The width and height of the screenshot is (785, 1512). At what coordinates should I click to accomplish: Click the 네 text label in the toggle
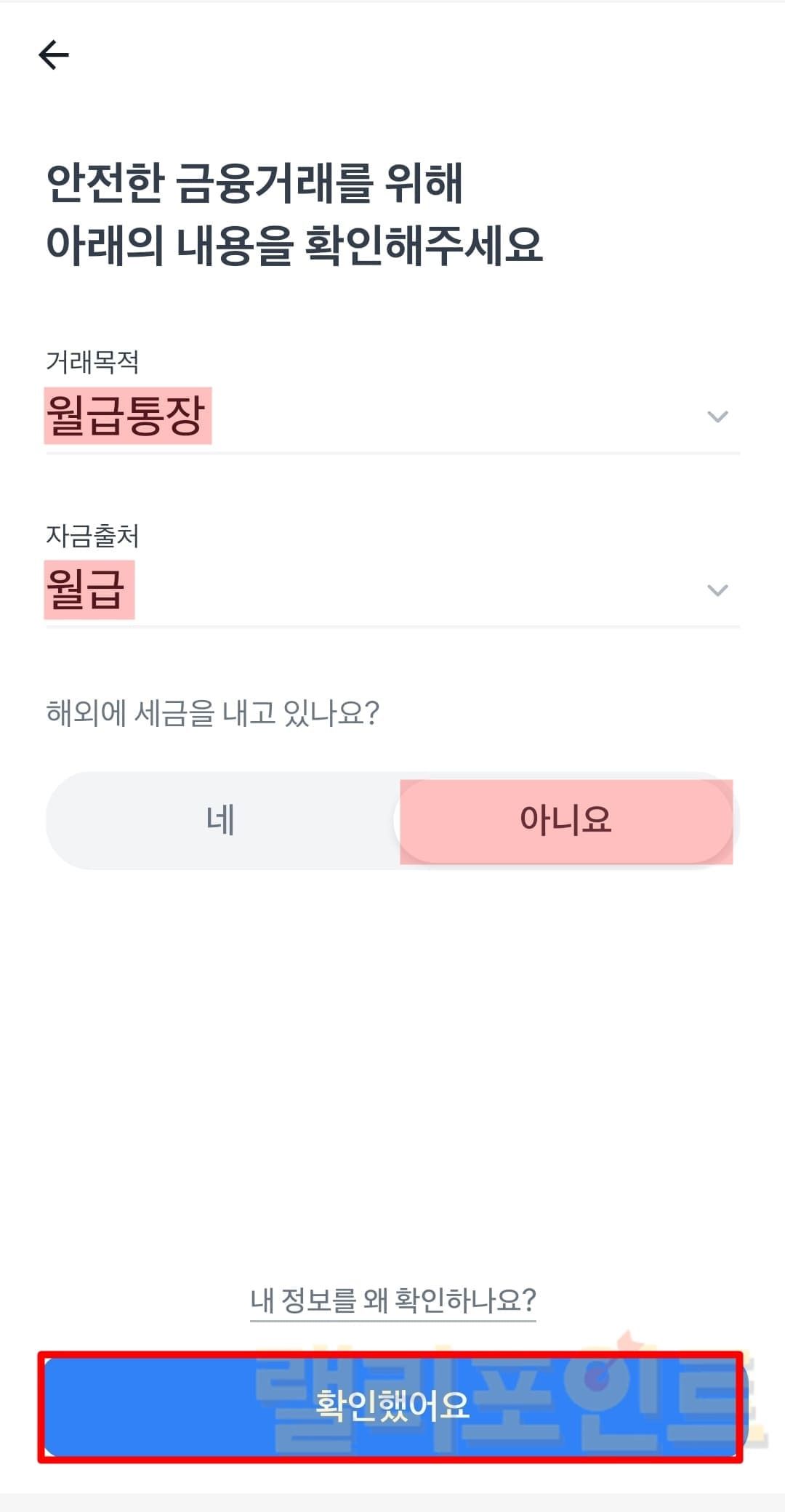(220, 821)
